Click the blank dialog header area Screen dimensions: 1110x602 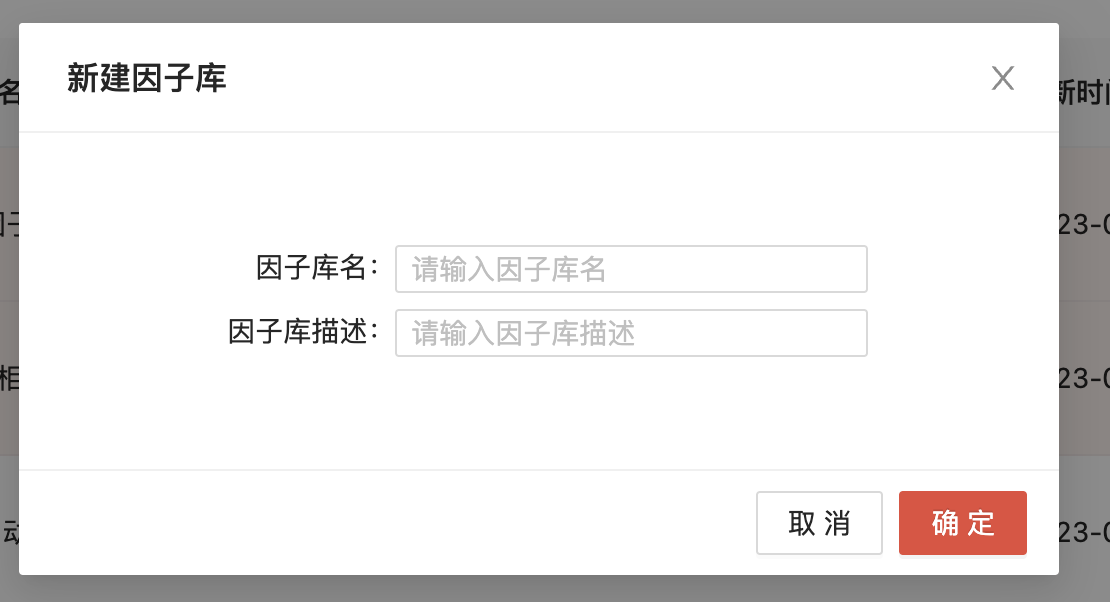tap(600, 78)
